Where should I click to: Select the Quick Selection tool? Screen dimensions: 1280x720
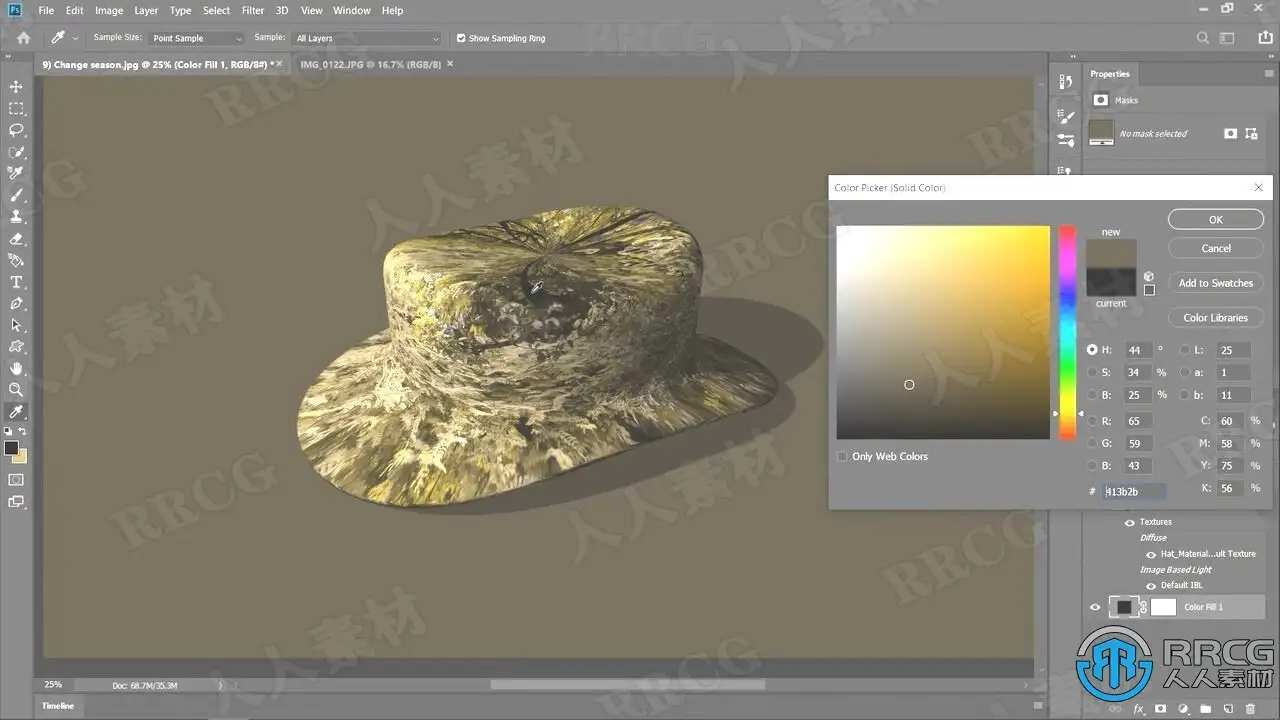(x=16, y=152)
